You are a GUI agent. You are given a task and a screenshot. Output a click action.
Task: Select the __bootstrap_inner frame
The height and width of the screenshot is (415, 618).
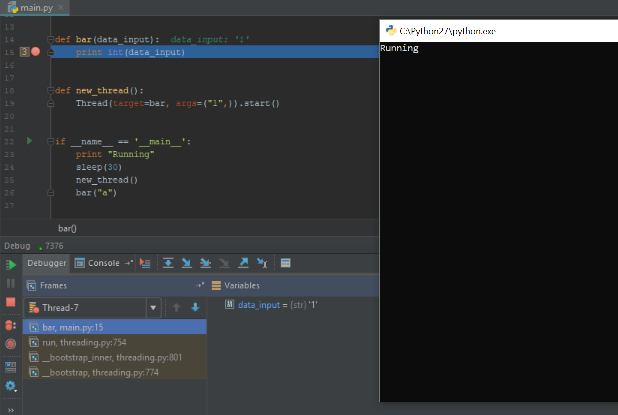[104, 357]
